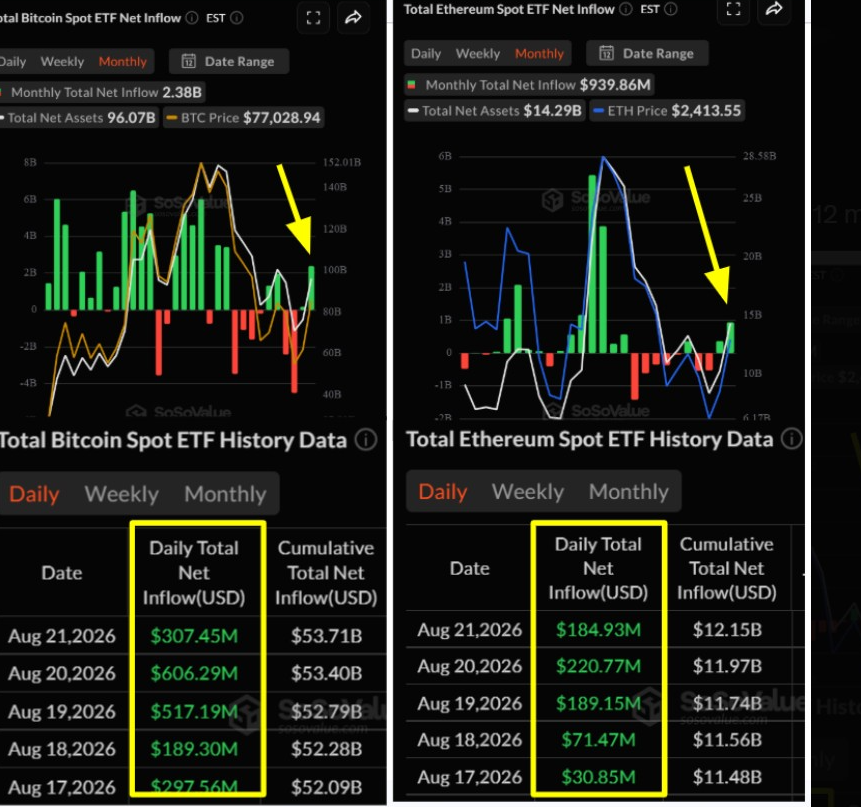Click Ethereum Cumulative Total Net Inflow header
Image resolution: width=861 pixels, height=807 pixels.
727,568
